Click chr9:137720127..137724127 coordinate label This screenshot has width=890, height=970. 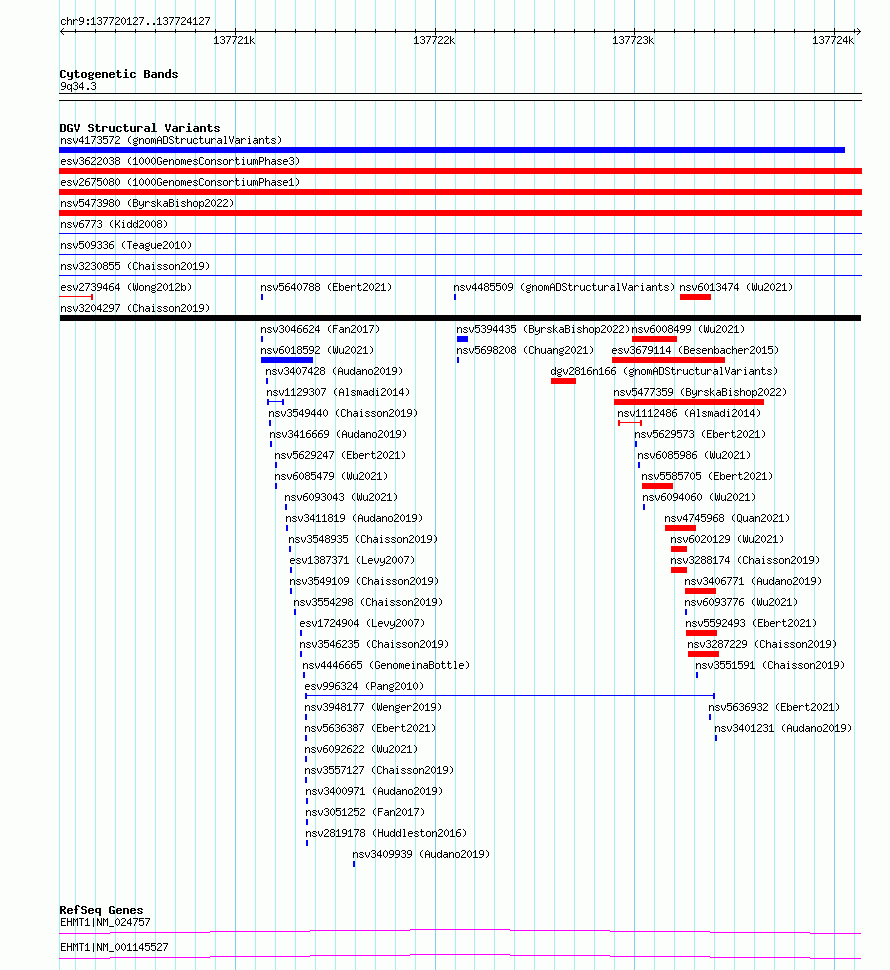(x=135, y=22)
